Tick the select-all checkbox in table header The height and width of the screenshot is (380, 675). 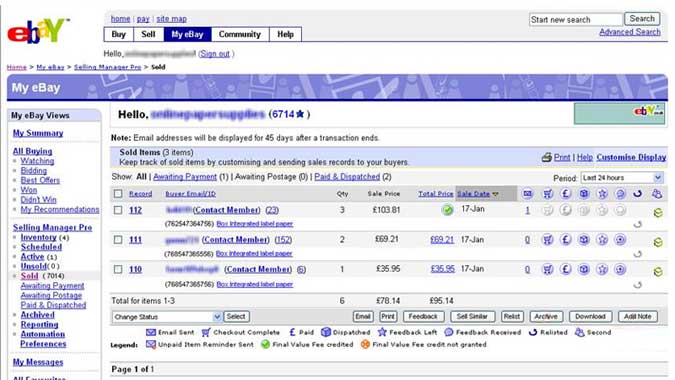point(118,194)
